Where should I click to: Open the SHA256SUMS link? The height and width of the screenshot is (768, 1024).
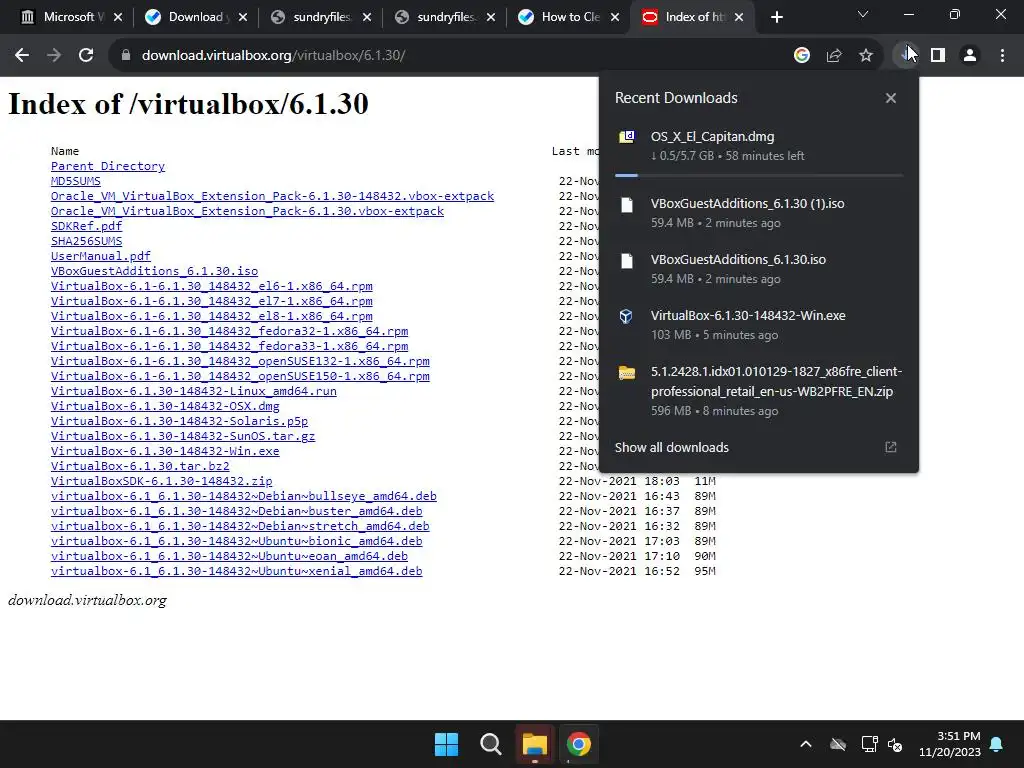point(86,241)
